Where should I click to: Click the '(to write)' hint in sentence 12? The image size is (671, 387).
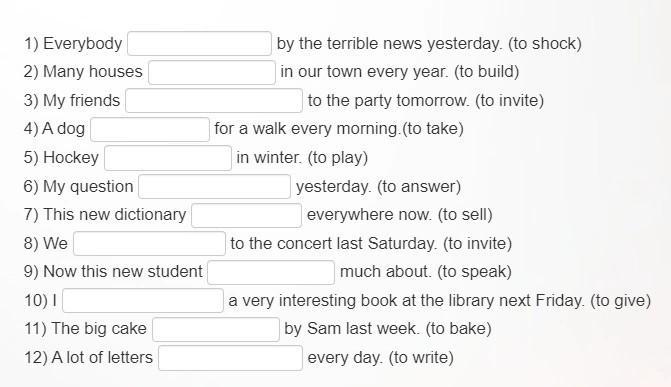coord(421,357)
